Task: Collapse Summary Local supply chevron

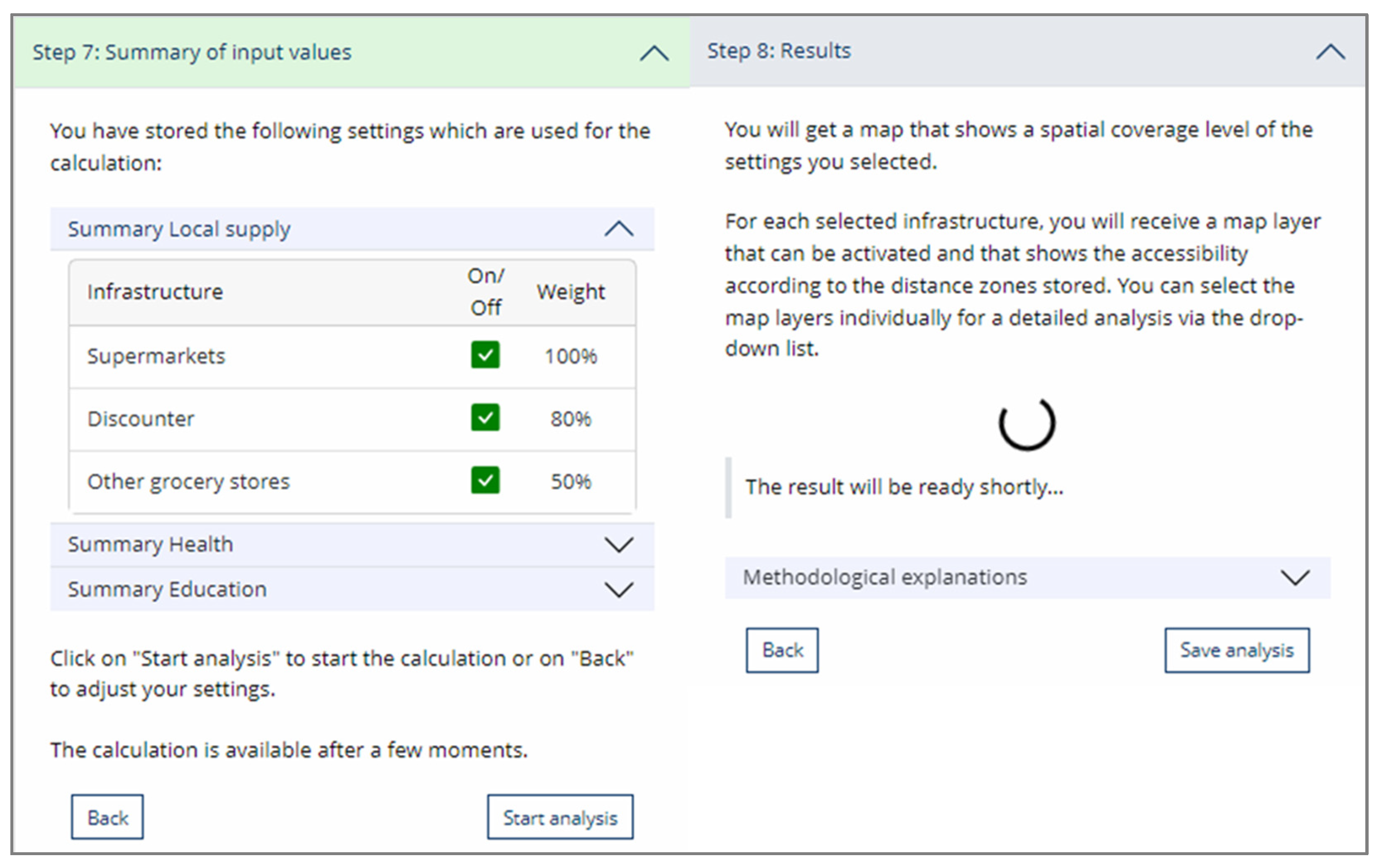Action: [x=618, y=229]
